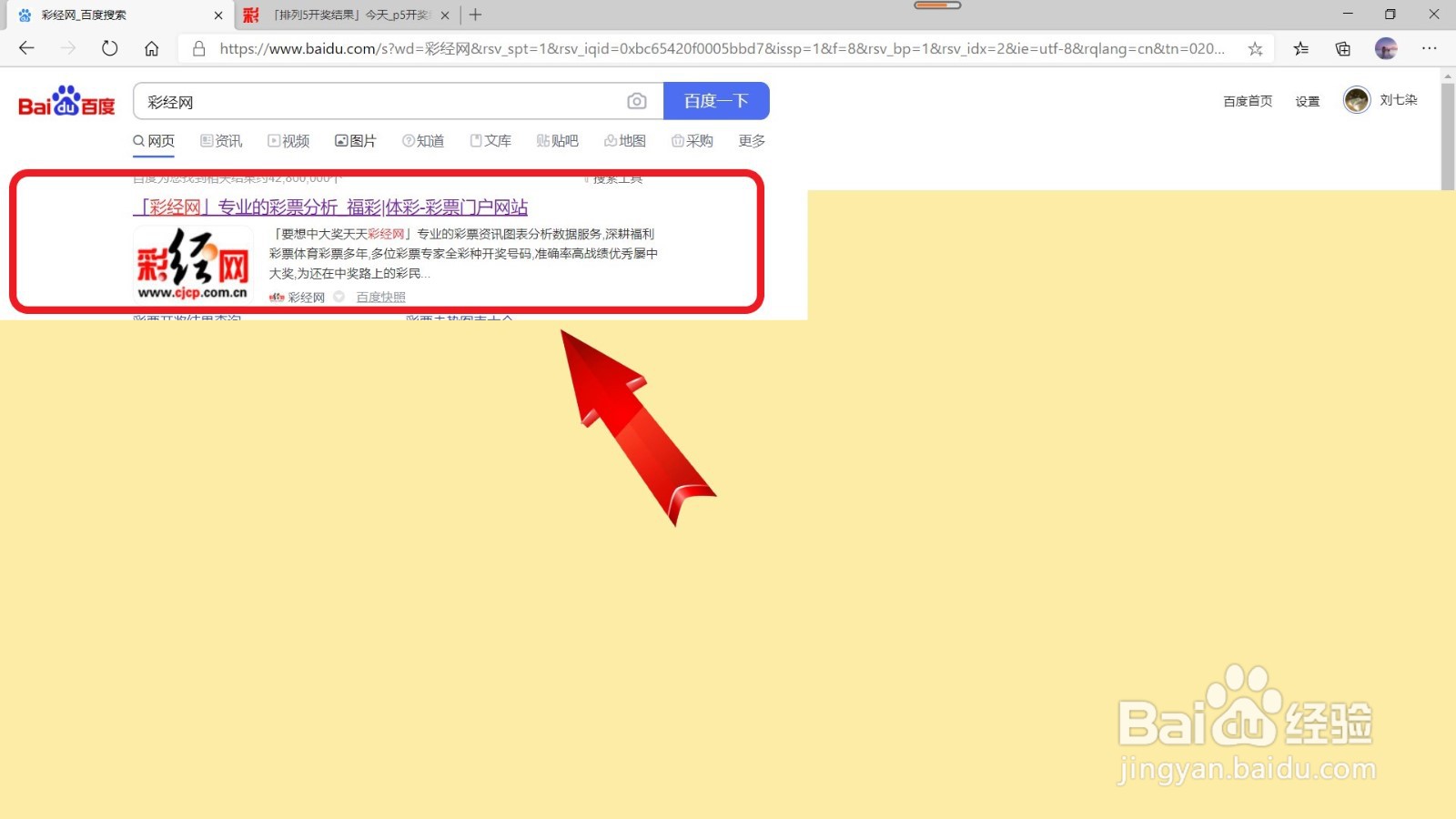This screenshot has height=819, width=1456.
Task: Open the 百度首页 link
Action: click(x=1248, y=101)
